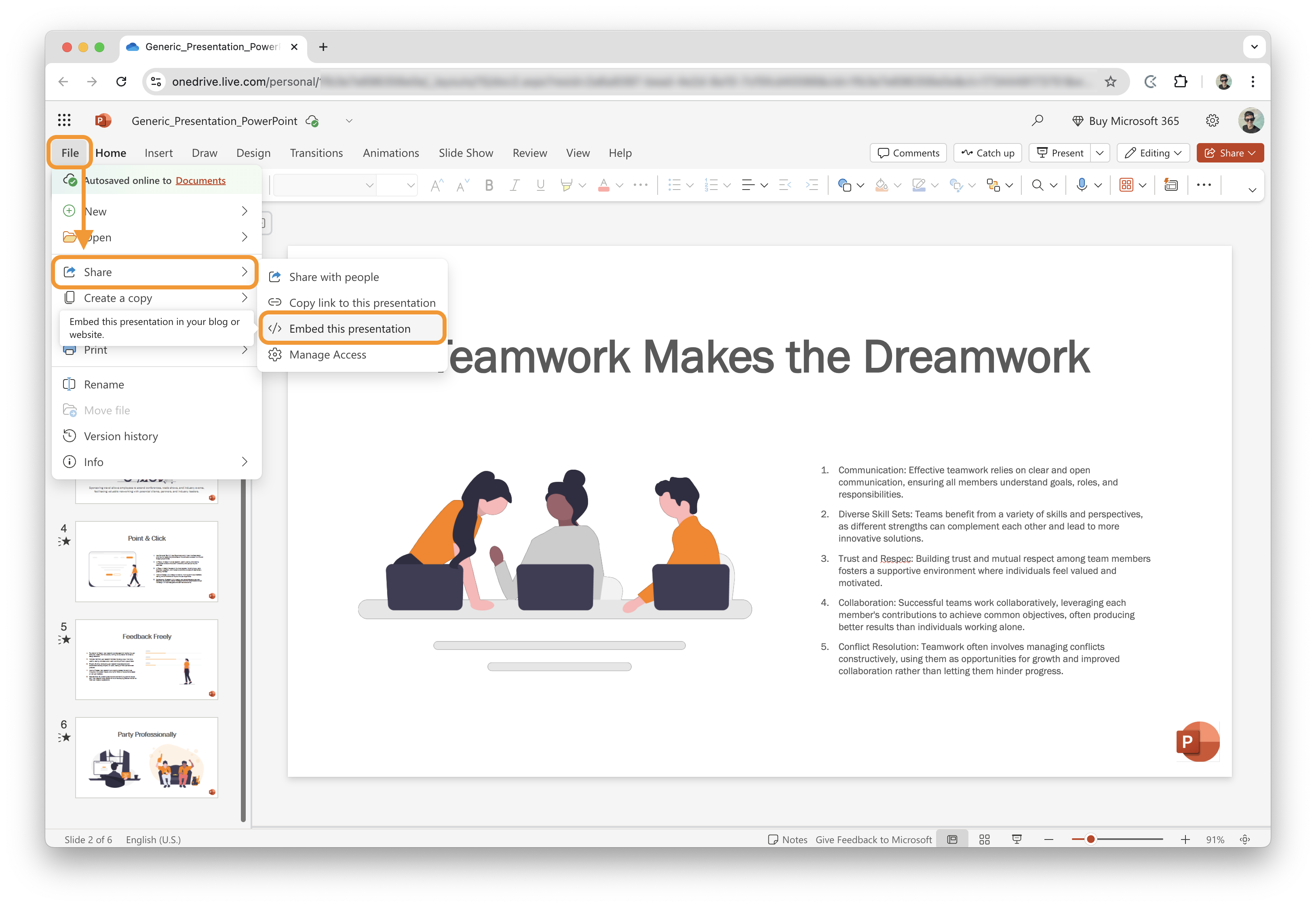Click the Comments button
Image resolution: width=1316 pixels, height=907 pixels.
point(908,153)
